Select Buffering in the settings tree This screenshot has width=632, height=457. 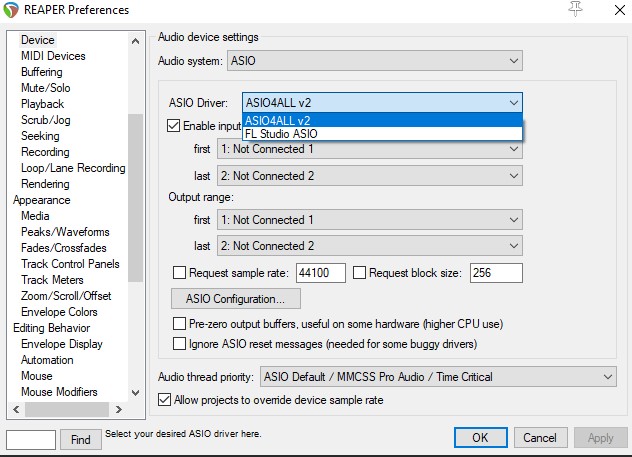pyautogui.click(x=42, y=72)
